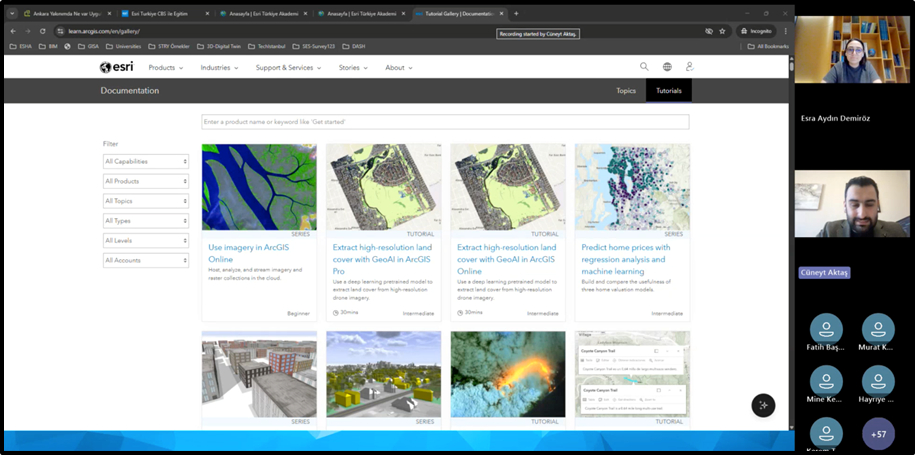Click the floating sparkle assistant button
This screenshot has width=915, height=455.
(763, 405)
